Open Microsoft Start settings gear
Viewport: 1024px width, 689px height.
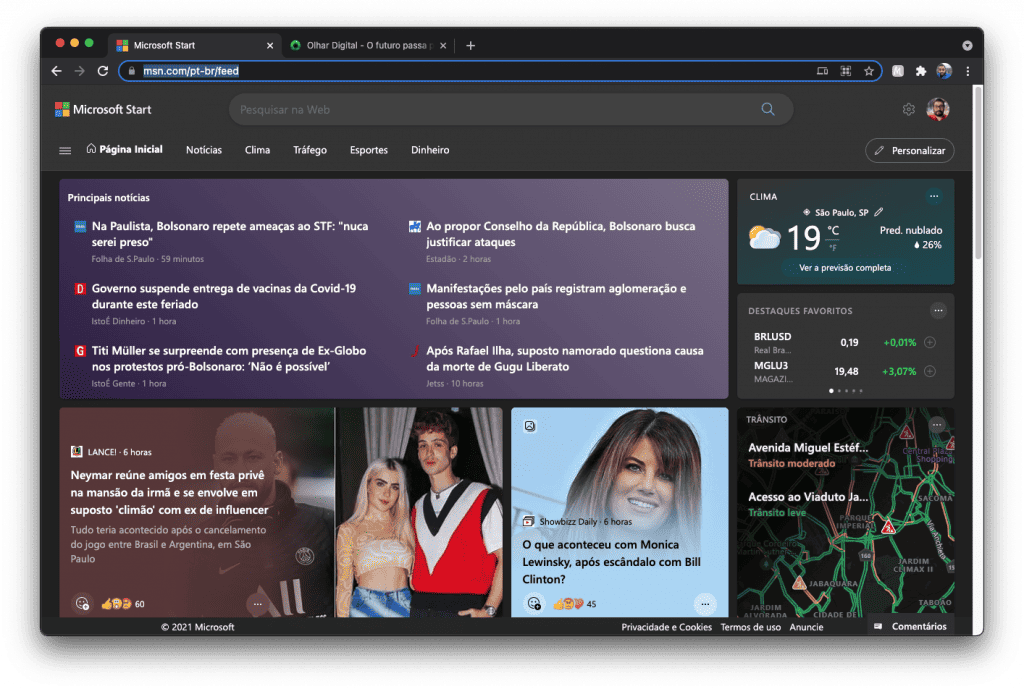tap(908, 109)
